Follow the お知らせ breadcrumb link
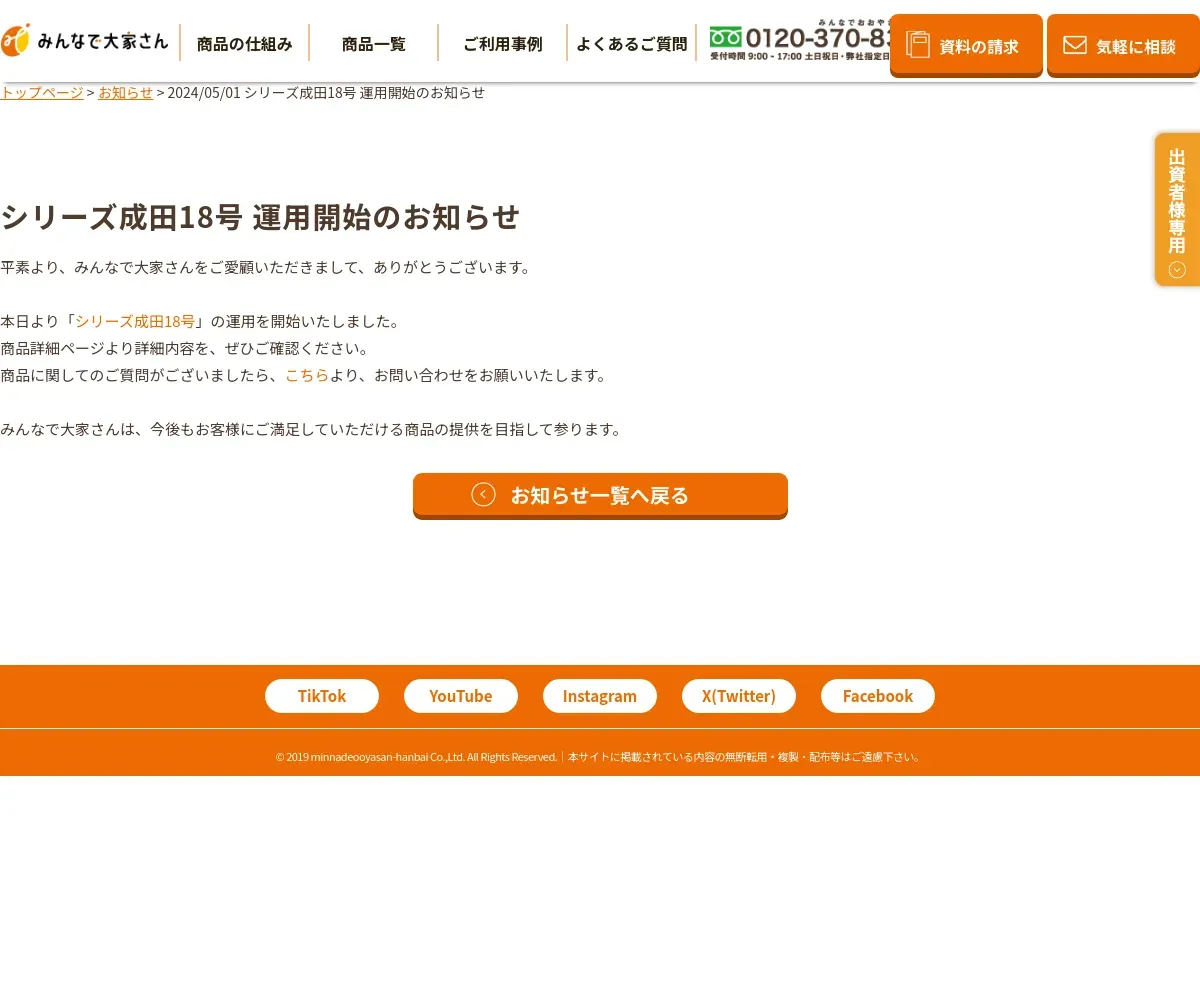The height and width of the screenshot is (1000, 1200). pyautogui.click(x=126, y=92)
